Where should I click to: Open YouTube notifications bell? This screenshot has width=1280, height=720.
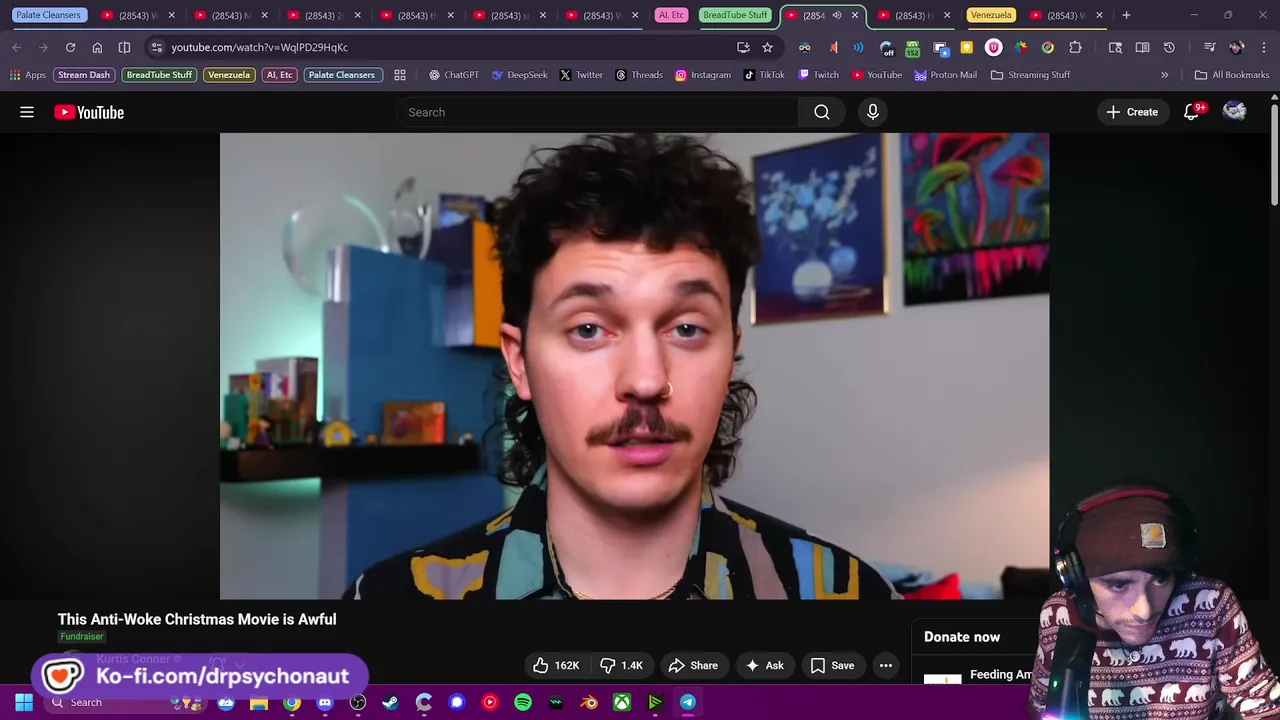1191,112
